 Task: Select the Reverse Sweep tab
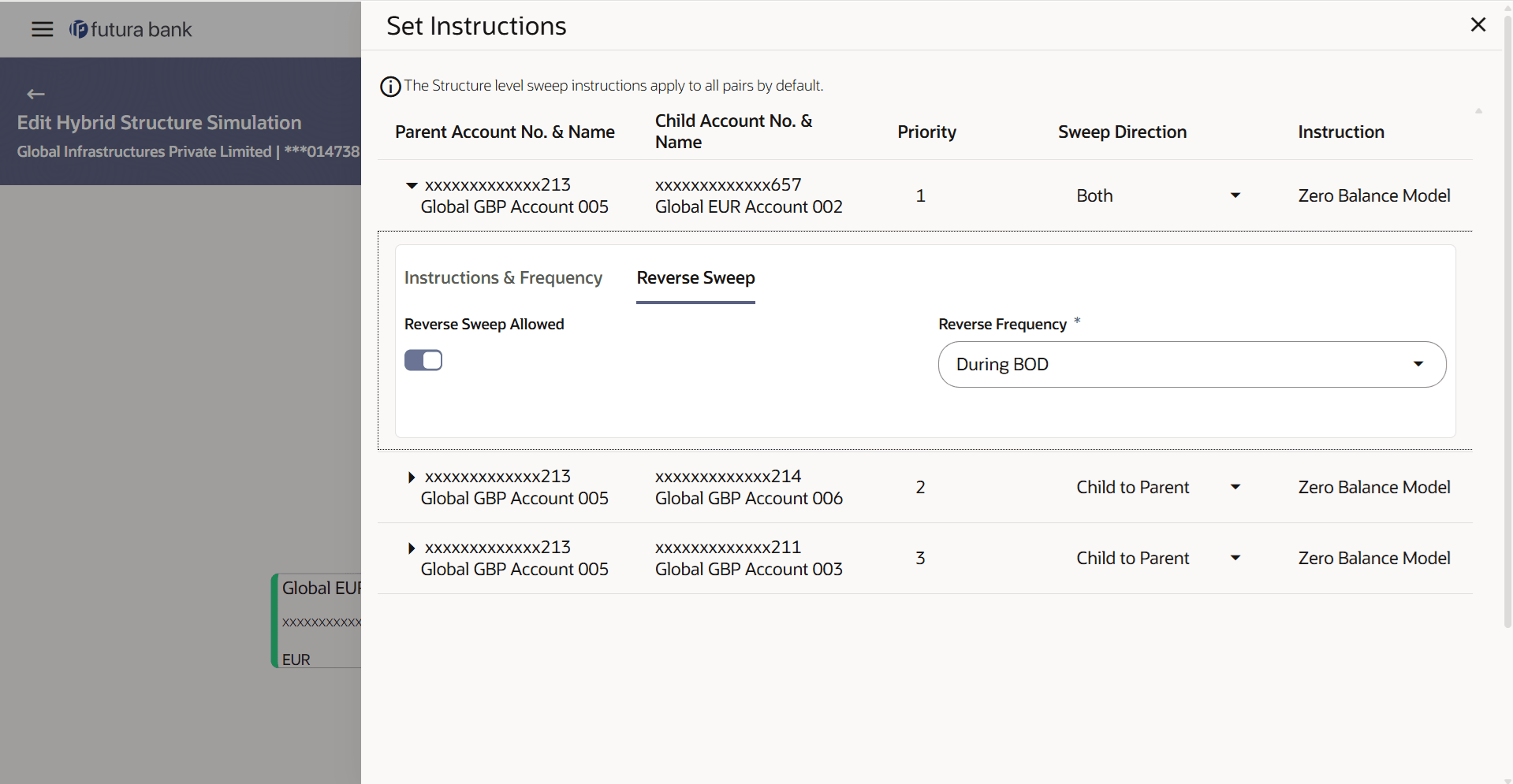click(x=695, y=278)
